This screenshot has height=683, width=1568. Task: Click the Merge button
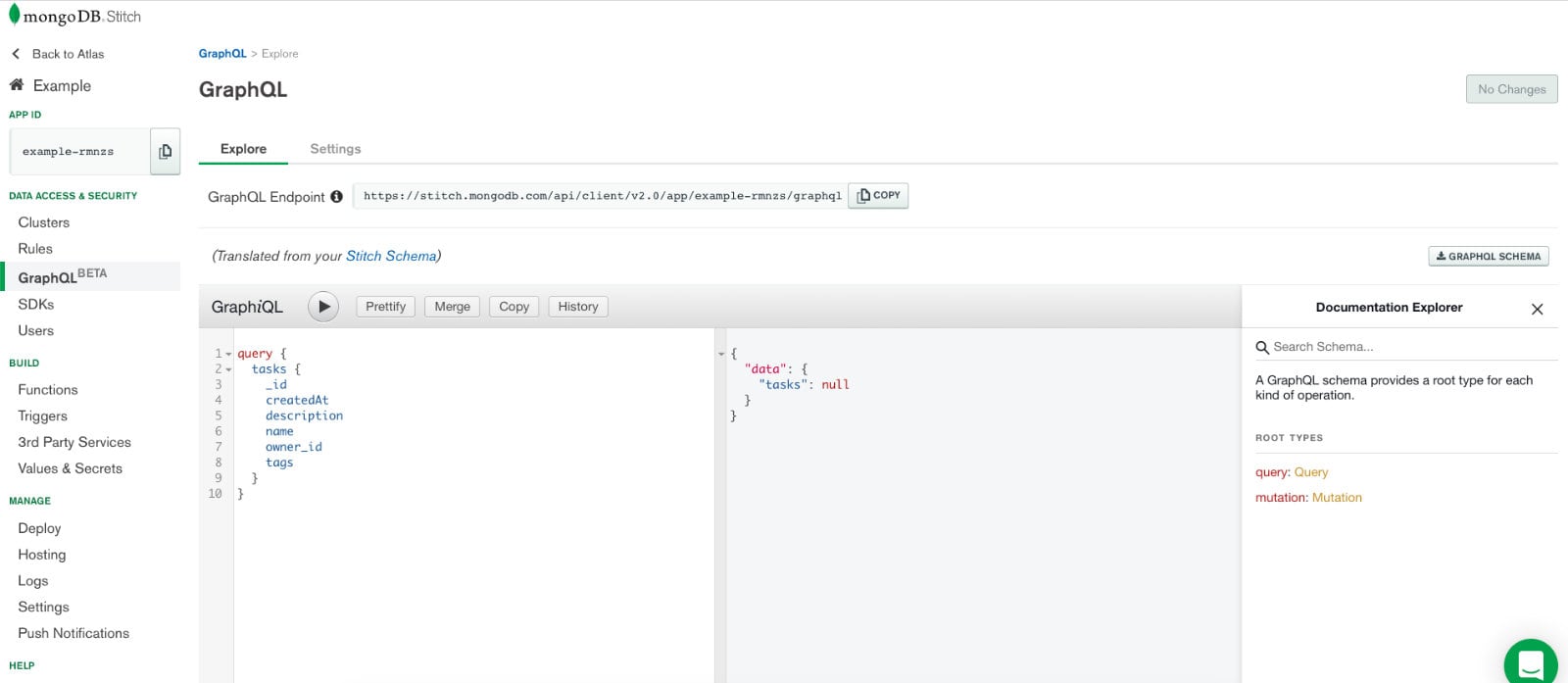[x=453, y=307]
